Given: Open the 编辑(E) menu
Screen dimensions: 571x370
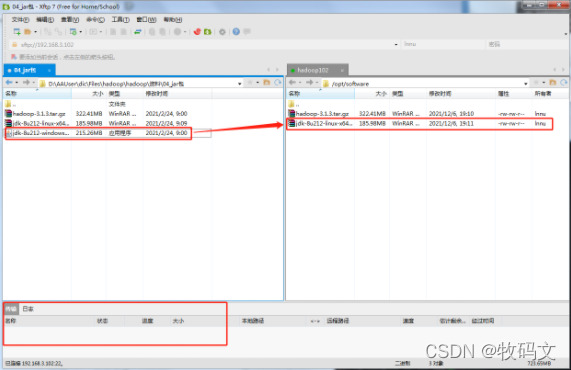Looking at the screenshot, I should point(45,19).
